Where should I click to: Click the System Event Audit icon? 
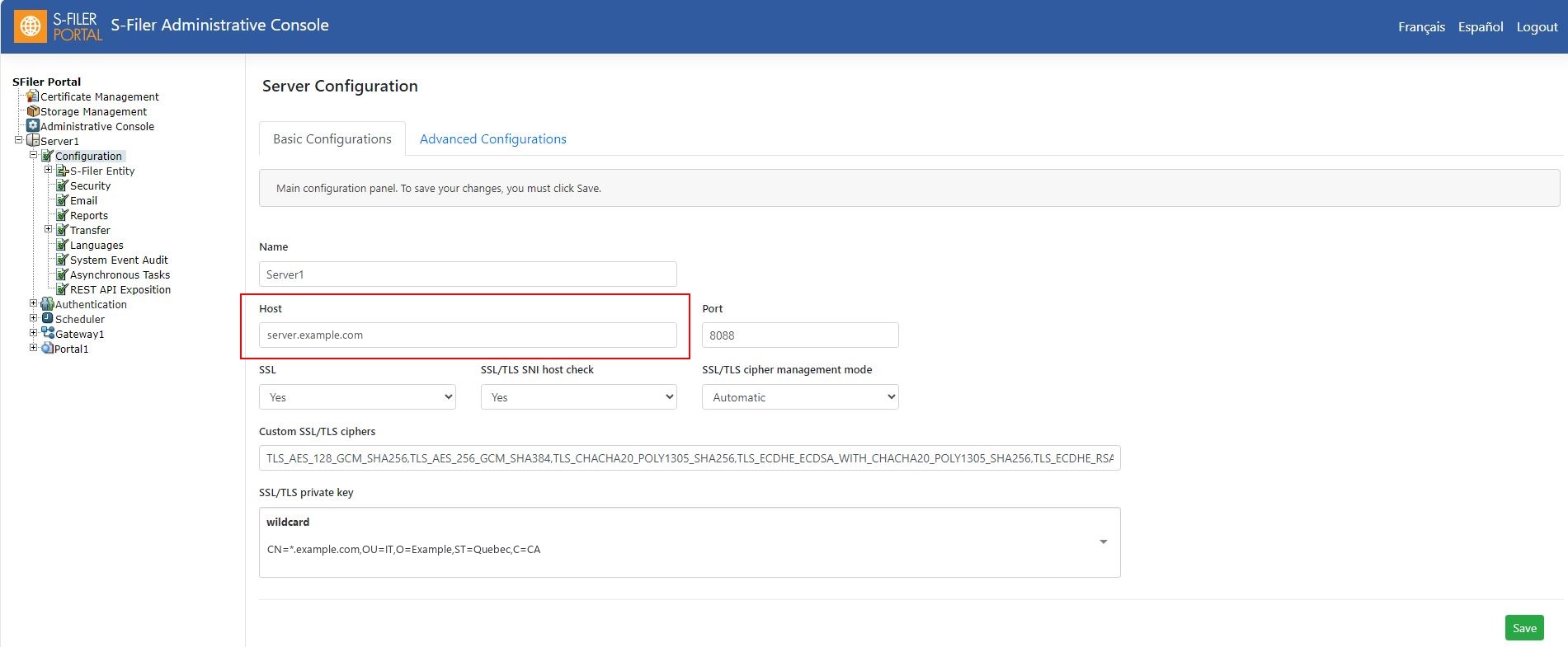63,260
